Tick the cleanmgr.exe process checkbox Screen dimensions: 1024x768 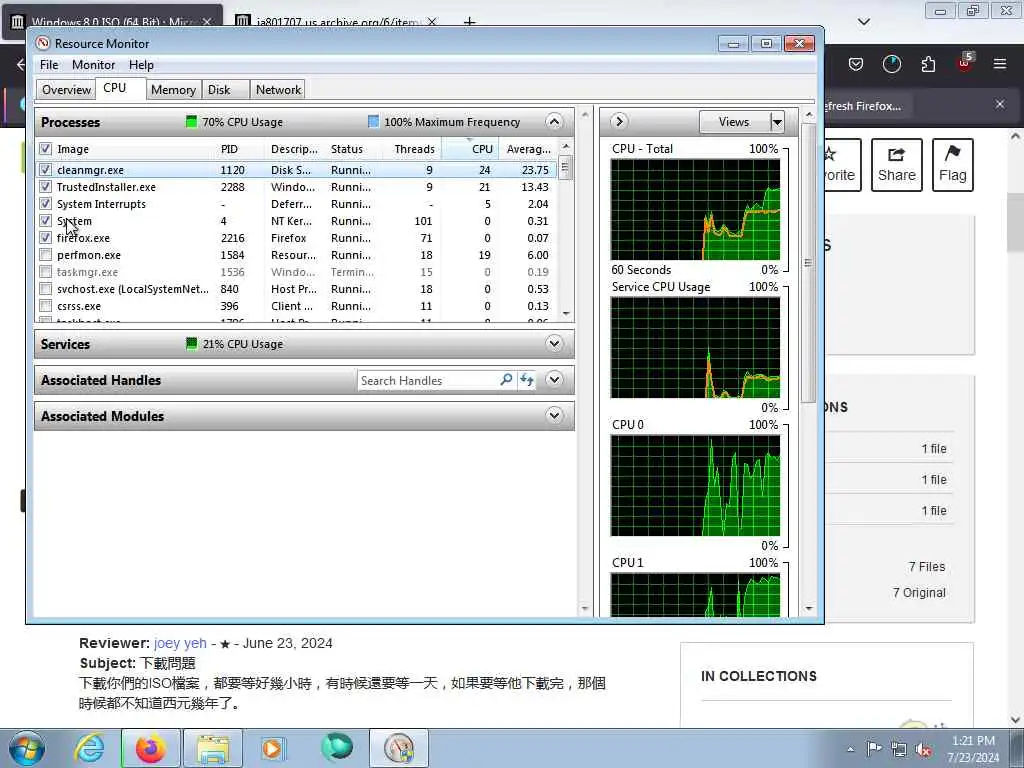(45, 170)
